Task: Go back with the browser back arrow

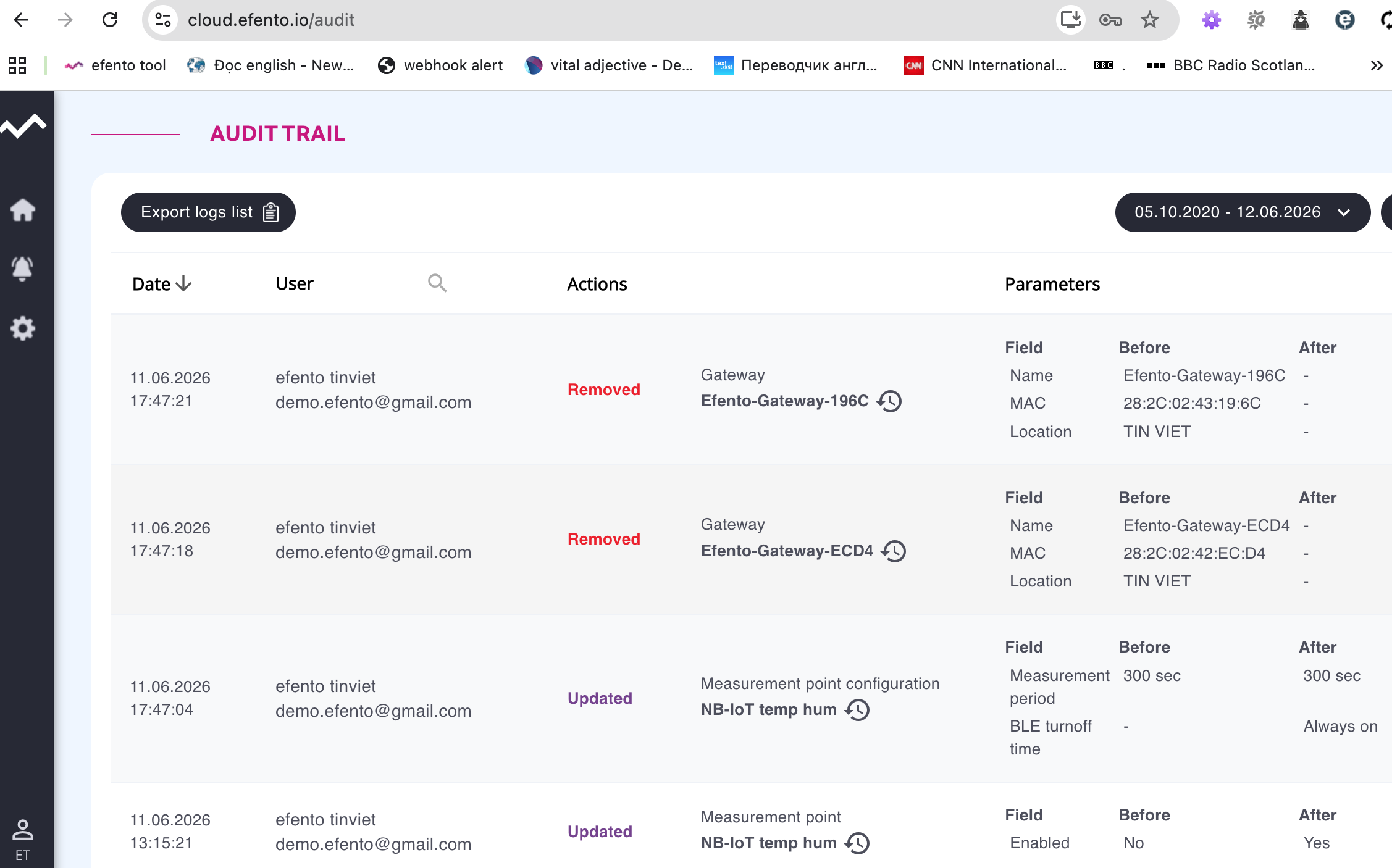Action: (21, 20)
